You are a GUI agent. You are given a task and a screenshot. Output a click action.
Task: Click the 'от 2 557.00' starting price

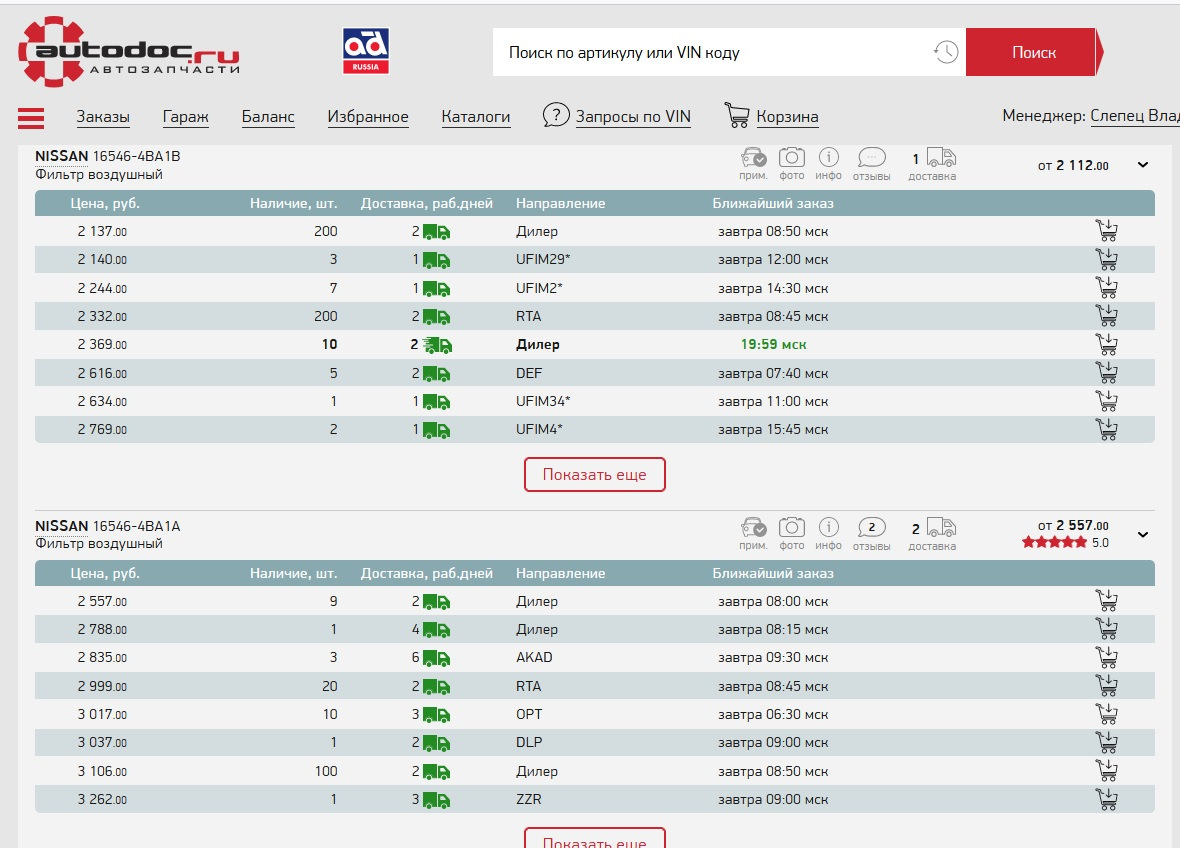1073,525
